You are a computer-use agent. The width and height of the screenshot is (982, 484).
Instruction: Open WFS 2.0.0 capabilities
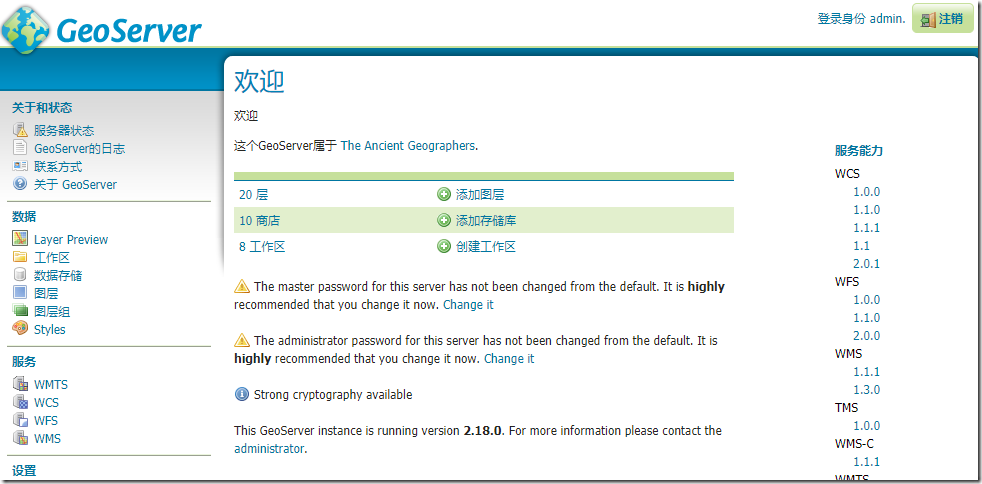tap(866, 336)
